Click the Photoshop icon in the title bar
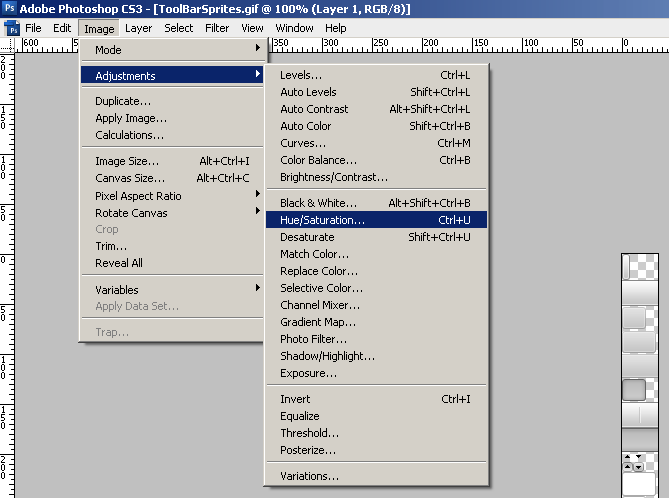 (10, 9)
